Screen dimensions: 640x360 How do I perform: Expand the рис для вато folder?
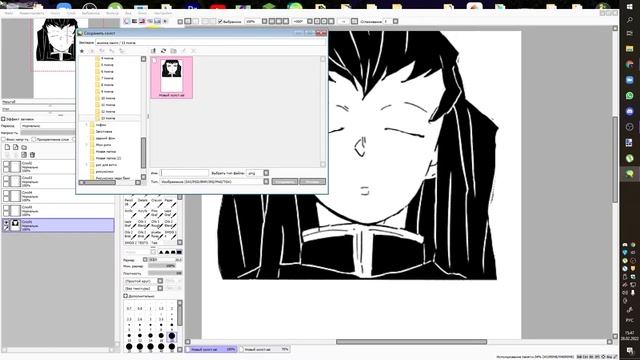tap(87, 164)
